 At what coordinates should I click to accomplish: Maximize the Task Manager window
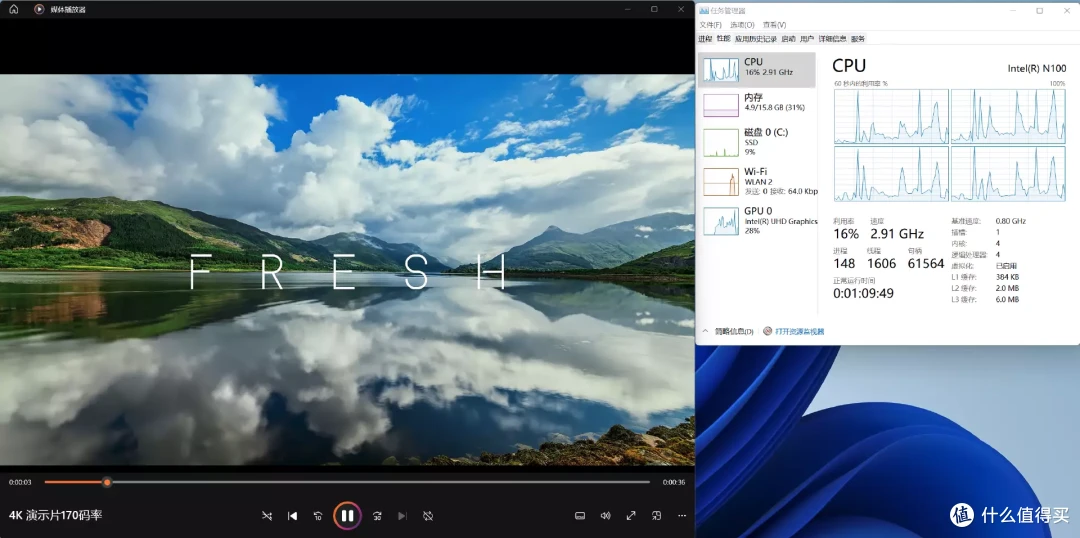[1039, 10]
